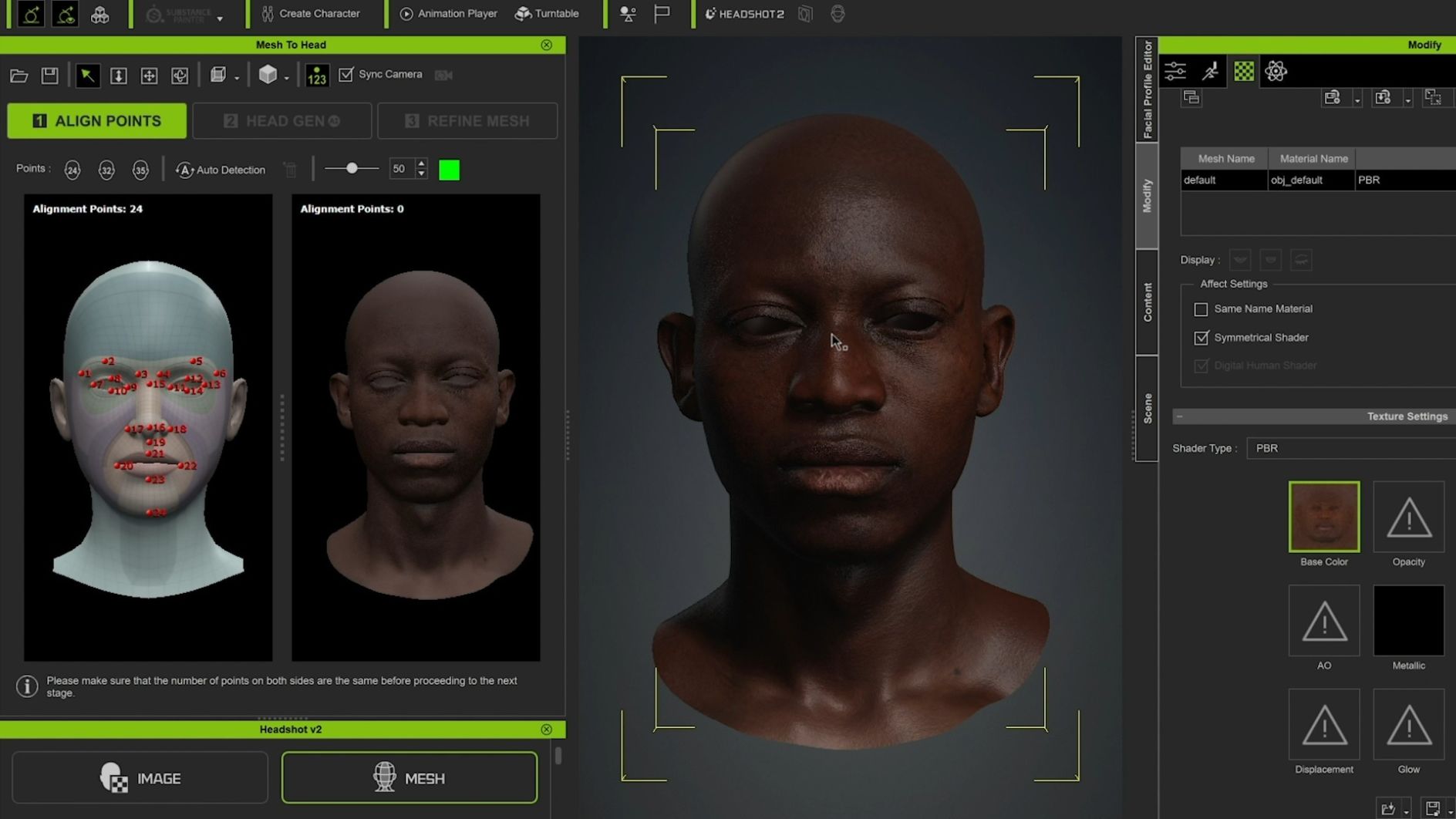Select the 32-point alignment preset

click(106, 170)
